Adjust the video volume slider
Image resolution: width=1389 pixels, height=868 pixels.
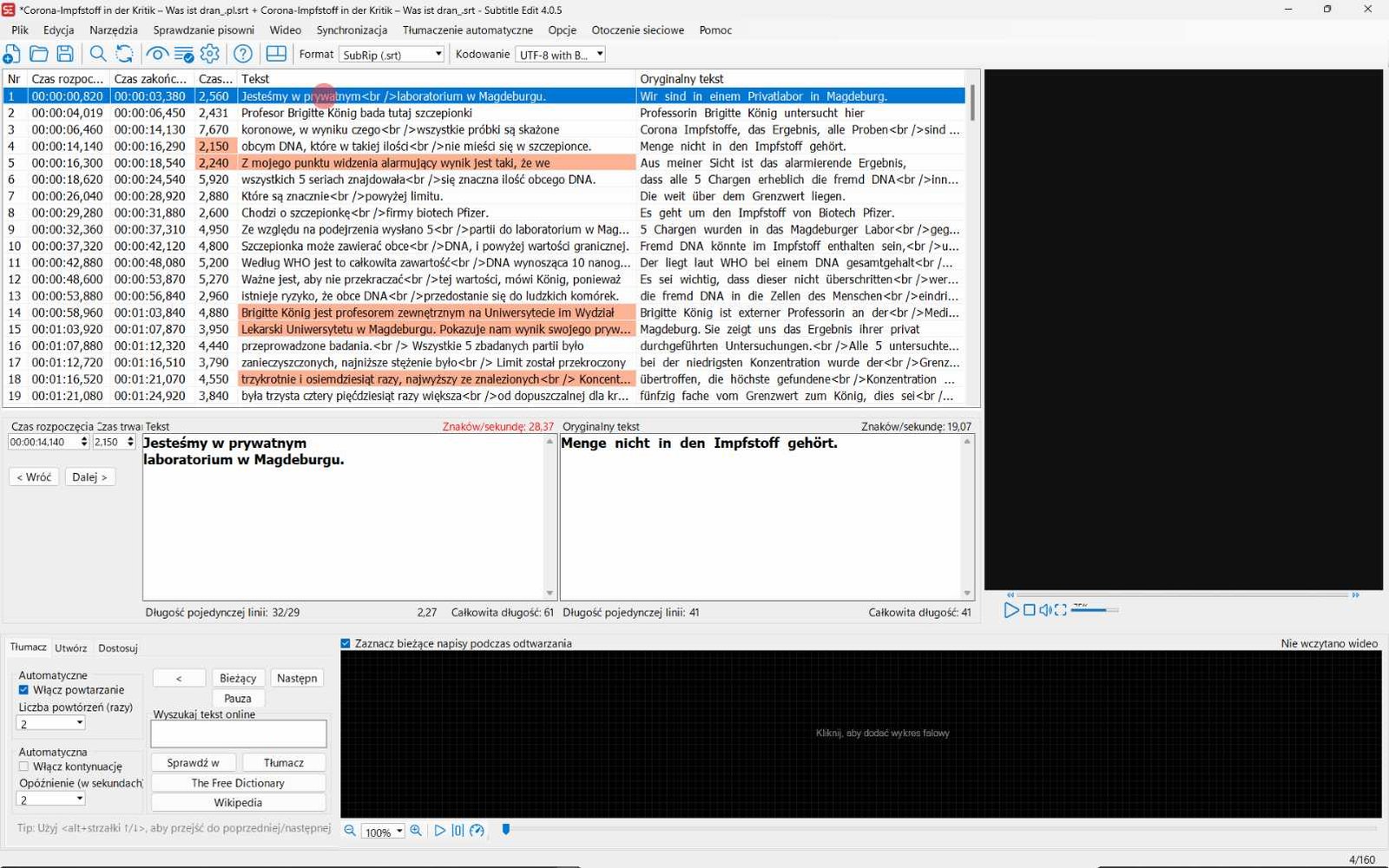1095,610
